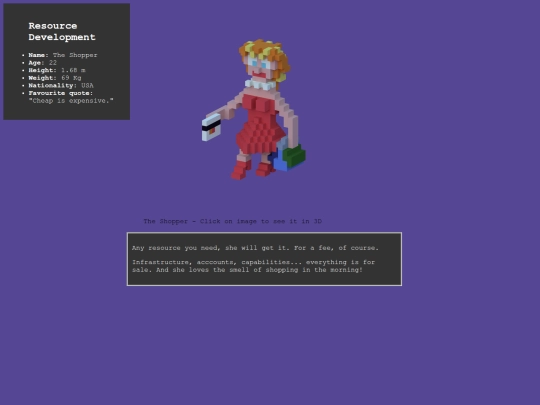Select the Height: 1.68 m entry

pyautogui.click(x=57, y=70)
